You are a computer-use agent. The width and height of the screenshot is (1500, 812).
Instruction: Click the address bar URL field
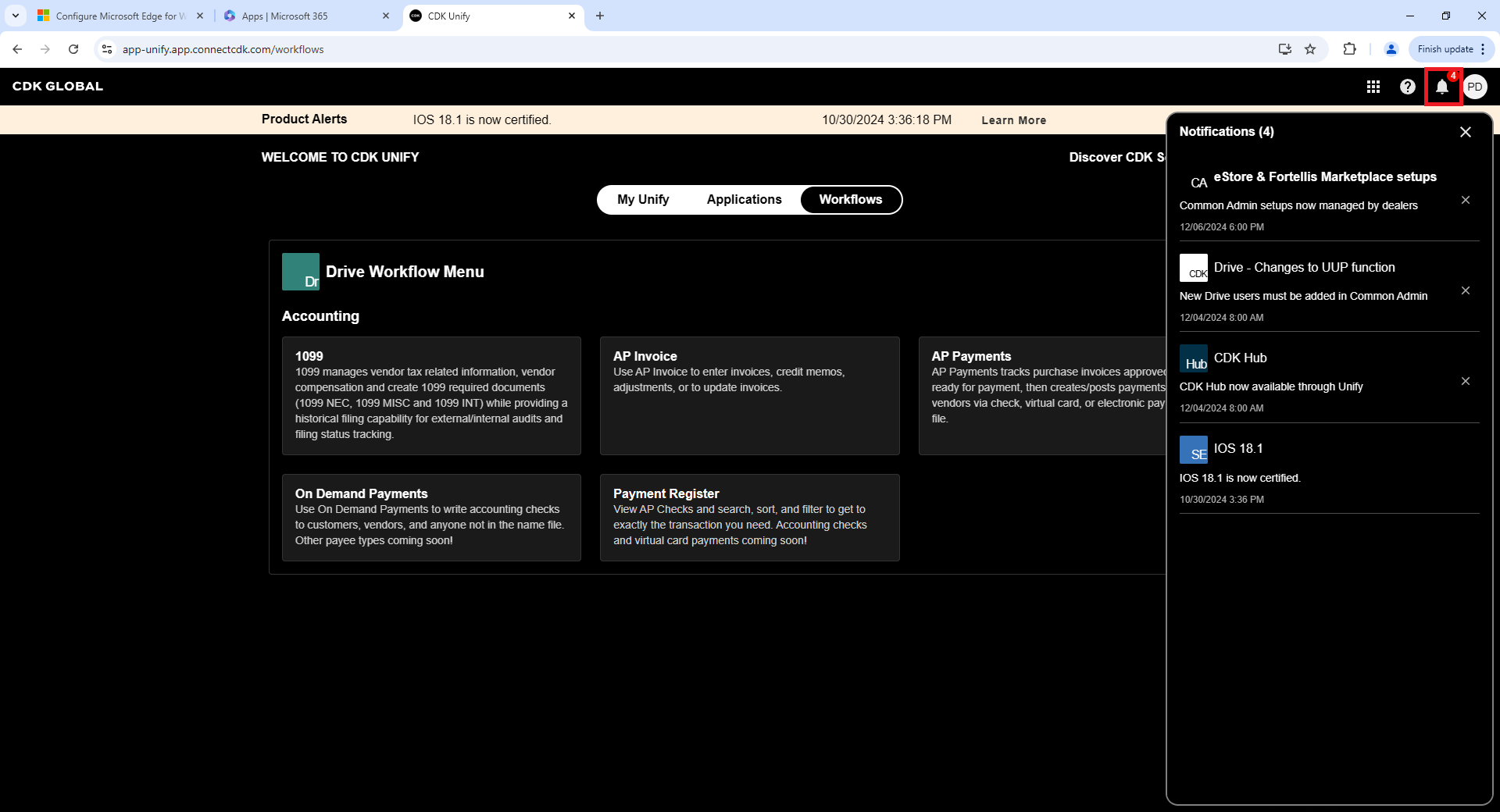687,49
